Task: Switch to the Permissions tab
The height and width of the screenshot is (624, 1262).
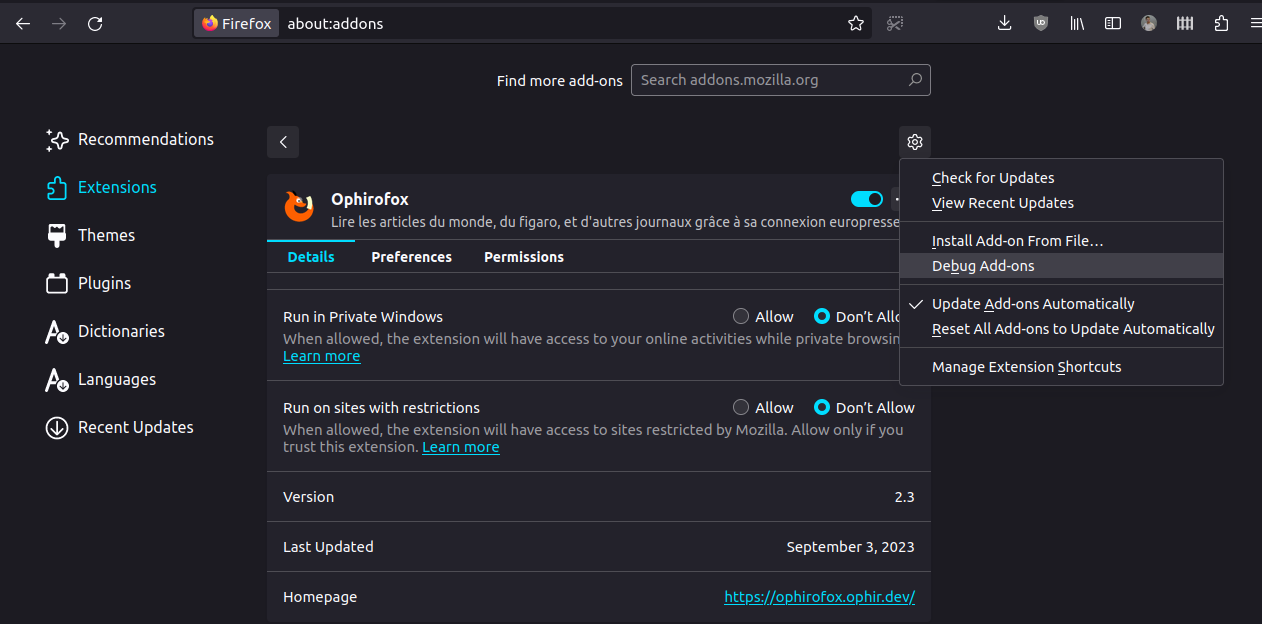Action: tap(524, 257)
